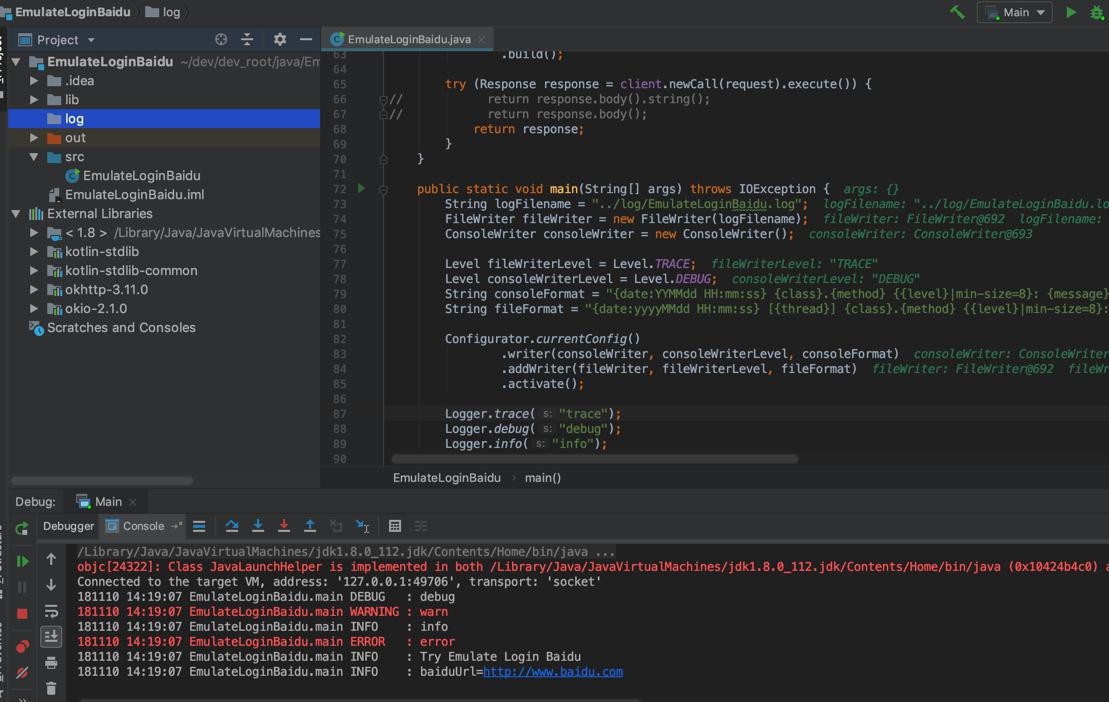Click the Rerun Main debug icon
Image resolution: width=1109 pixels, height=702 pixels.
[22, 527]
